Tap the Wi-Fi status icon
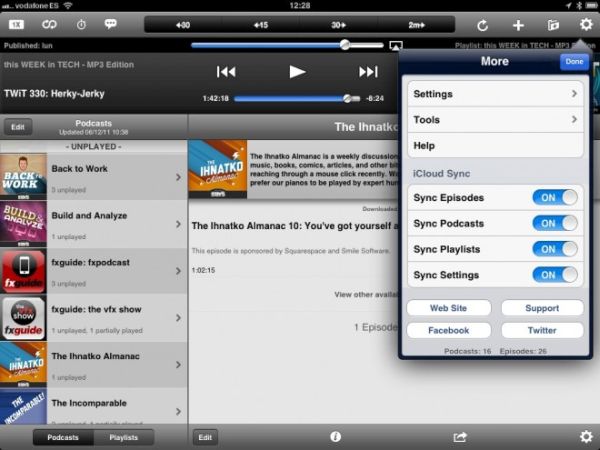 tap(68, 5)
